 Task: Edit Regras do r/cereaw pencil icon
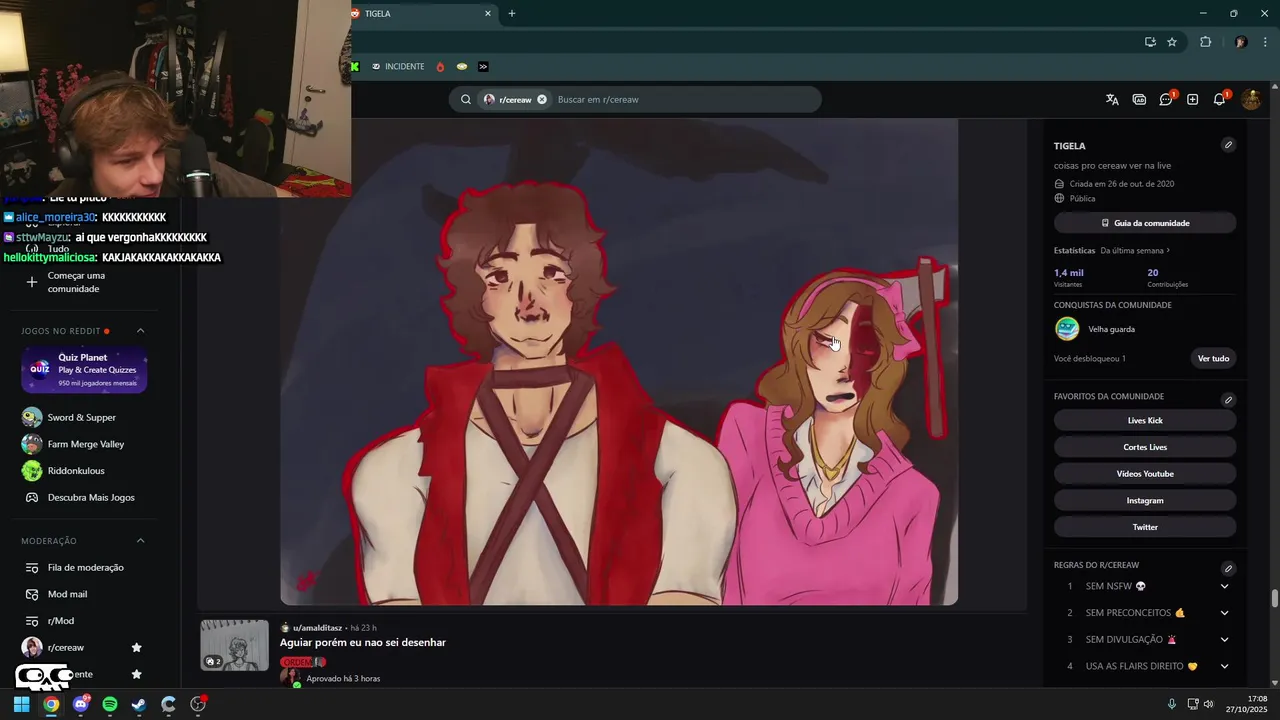click(x=1228, y=568)
